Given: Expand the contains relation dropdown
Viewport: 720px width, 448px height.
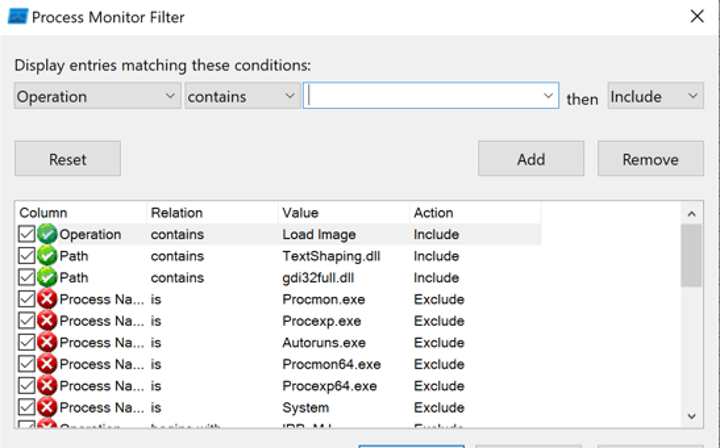Looking at the screenshot, I should [242, 96].
